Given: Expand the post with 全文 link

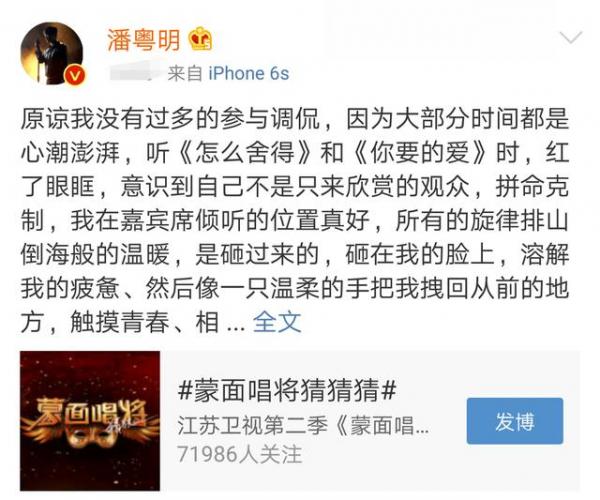Looking at the screenshot, I should (x=277, y=322).
